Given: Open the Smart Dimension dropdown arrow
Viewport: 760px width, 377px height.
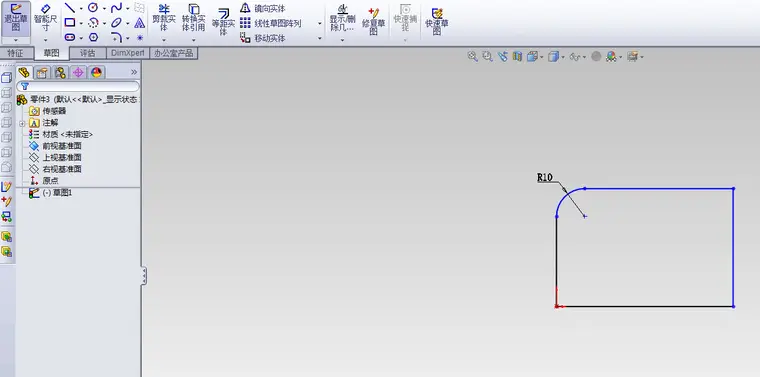Looking at the screenshot, I should (x=46, y=40).
